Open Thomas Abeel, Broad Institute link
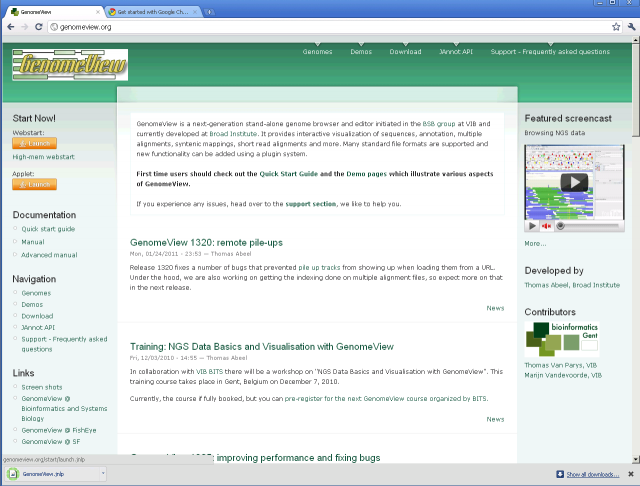Image resolution: width=640 pixels, height=486 pixels. point(572,285)
